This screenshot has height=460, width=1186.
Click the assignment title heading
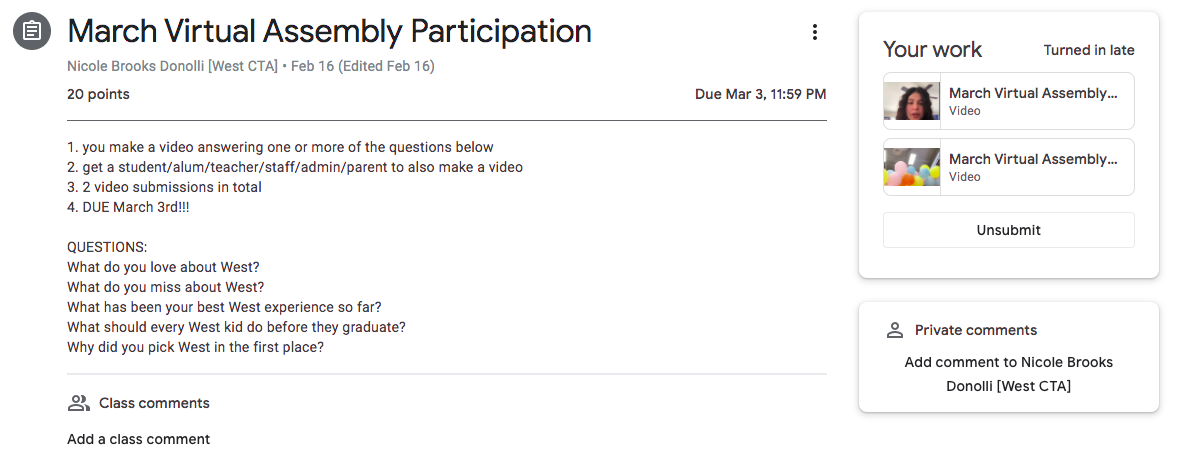(x=329, y=32)
